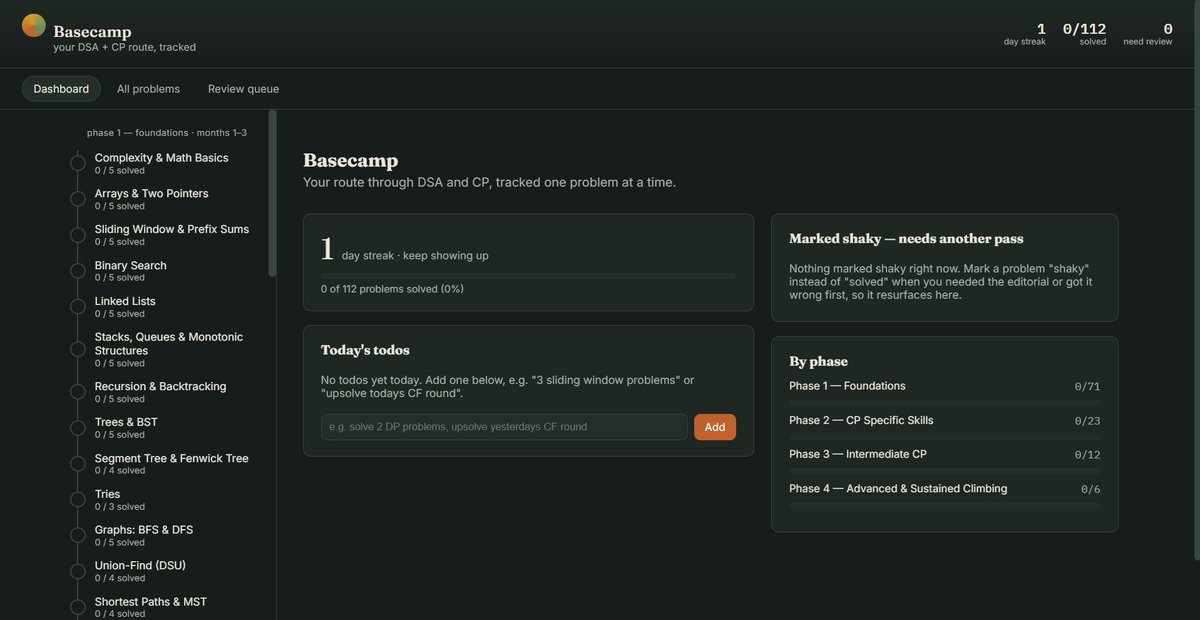Screen dimensions: 1200x620
Task: Select the Stacks, Queues & Monotonic Structures circle marker
Action: (x=78, y=349)
